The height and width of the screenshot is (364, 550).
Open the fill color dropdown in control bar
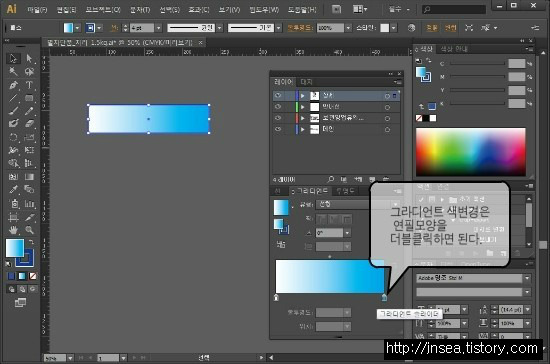[x=77, y=28]
